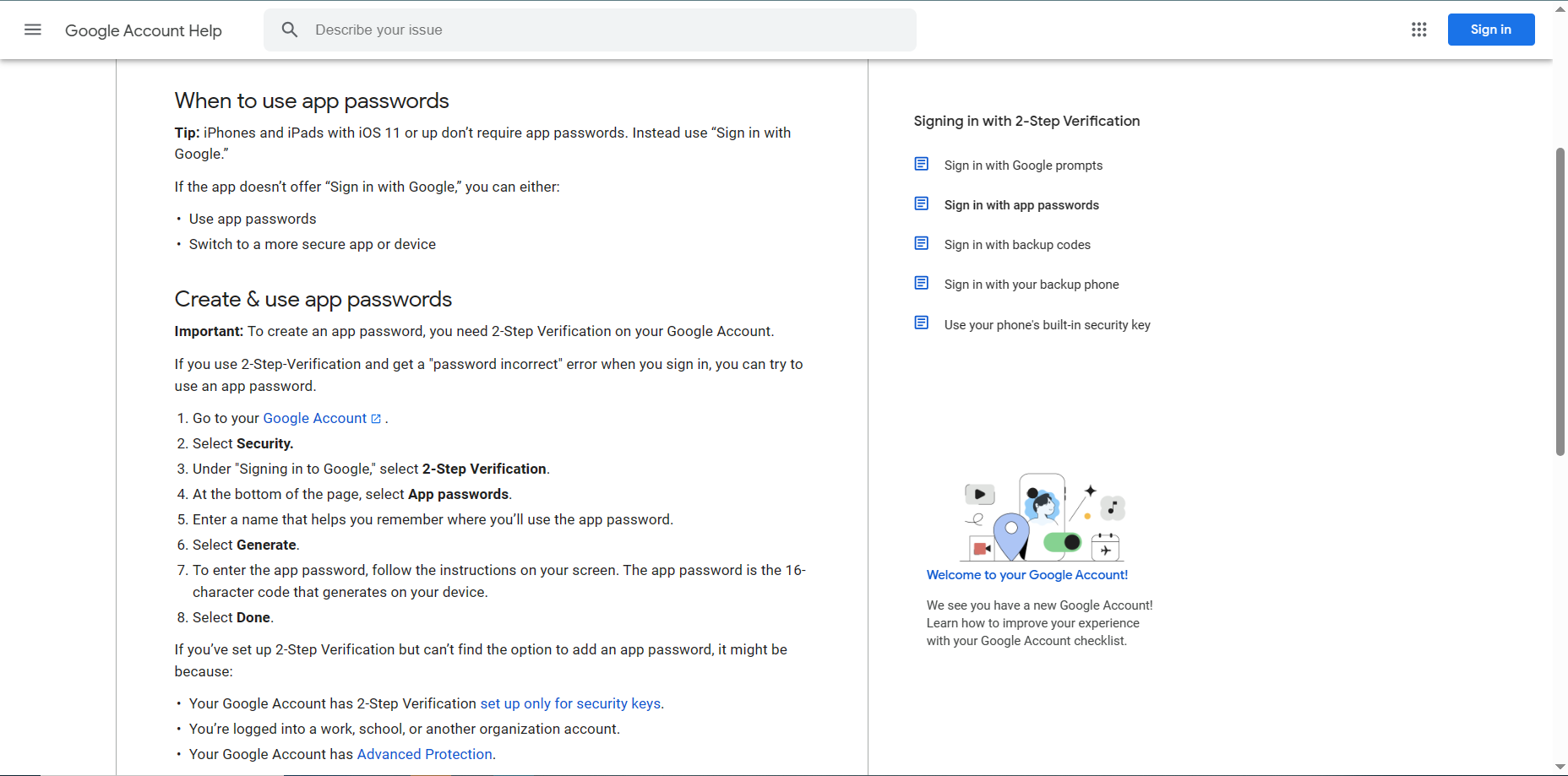Click the search magnifier icon
Image resolution: width=1568 pixels, height=776 pixels.
[290, 30]
